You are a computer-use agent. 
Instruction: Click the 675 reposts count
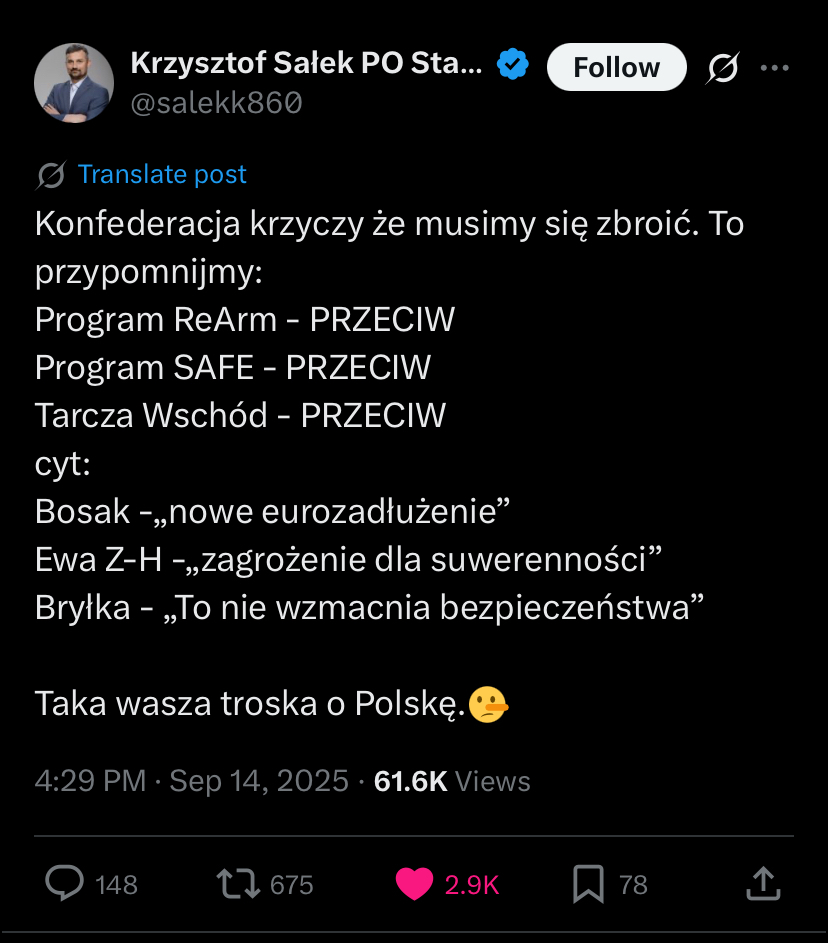[292, 885]
